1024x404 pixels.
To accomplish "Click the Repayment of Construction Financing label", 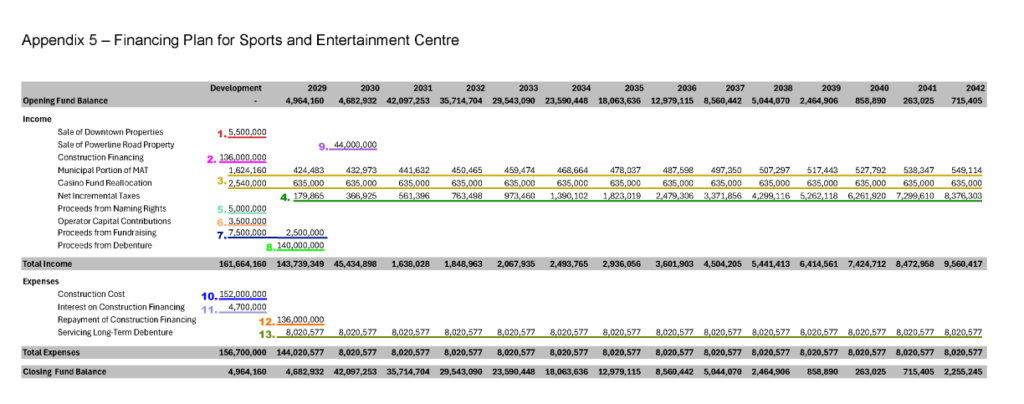I will click(127, 320).
